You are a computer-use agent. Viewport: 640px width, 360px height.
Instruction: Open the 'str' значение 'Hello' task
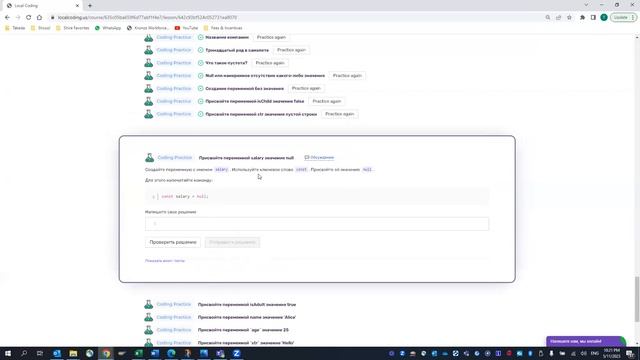[246, 342]
